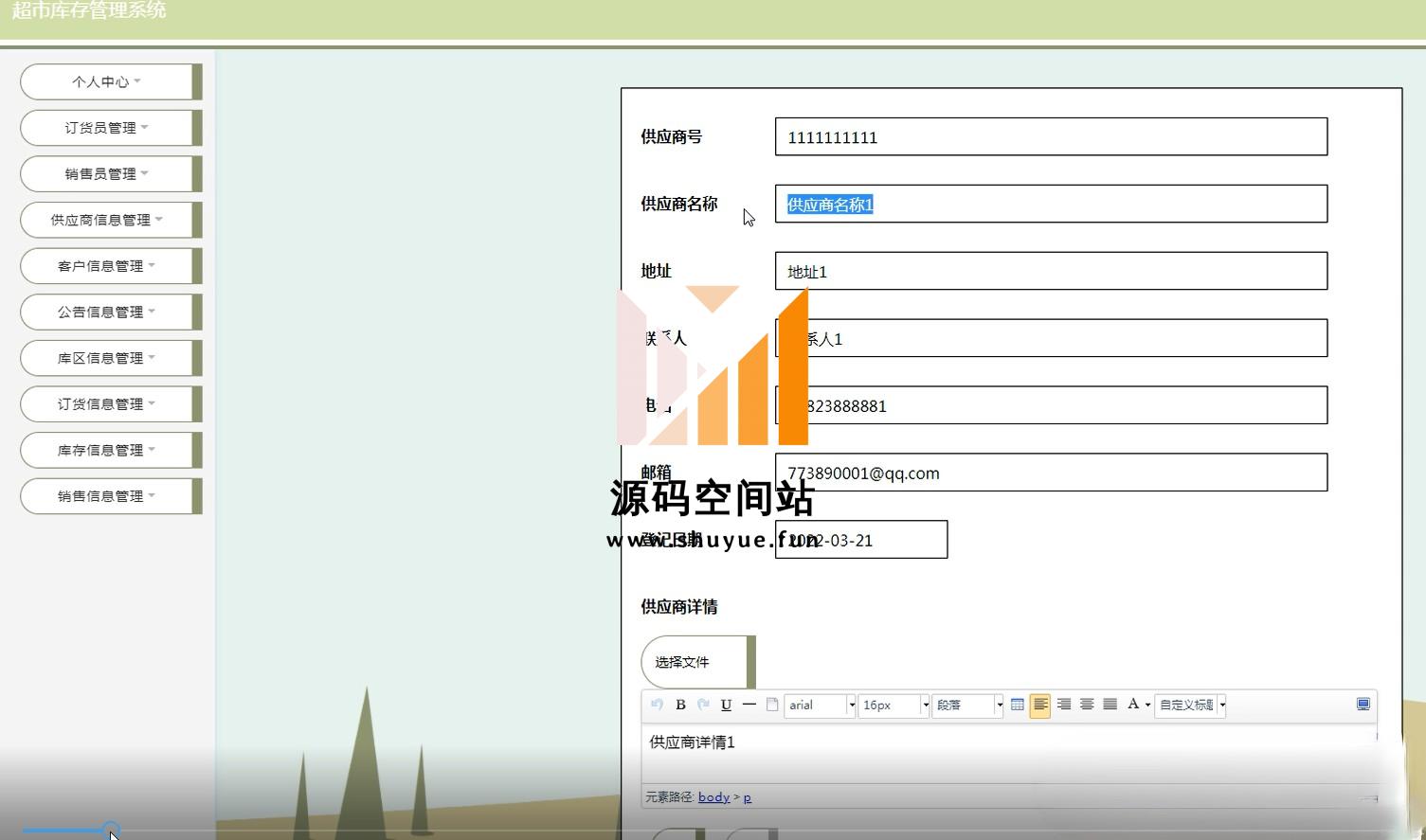Viewport: 1426px width, 840px height.
Task: Click the 2022-03-21 date input field
Action: coord(861,540)
